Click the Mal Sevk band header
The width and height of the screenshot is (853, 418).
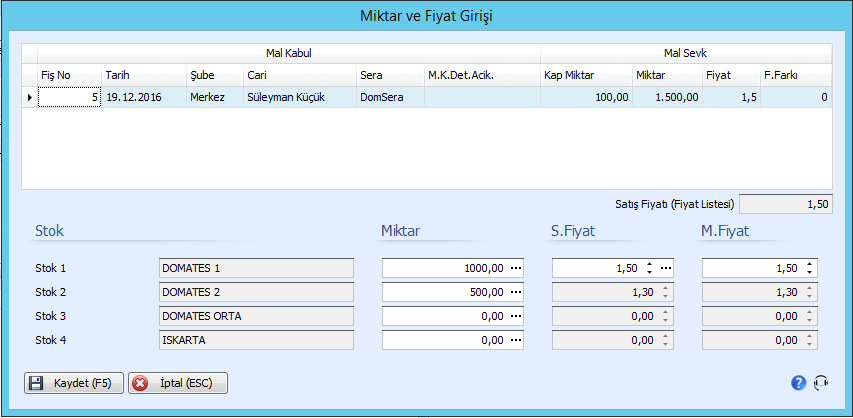pyautogui.click(x=686, y=53)
